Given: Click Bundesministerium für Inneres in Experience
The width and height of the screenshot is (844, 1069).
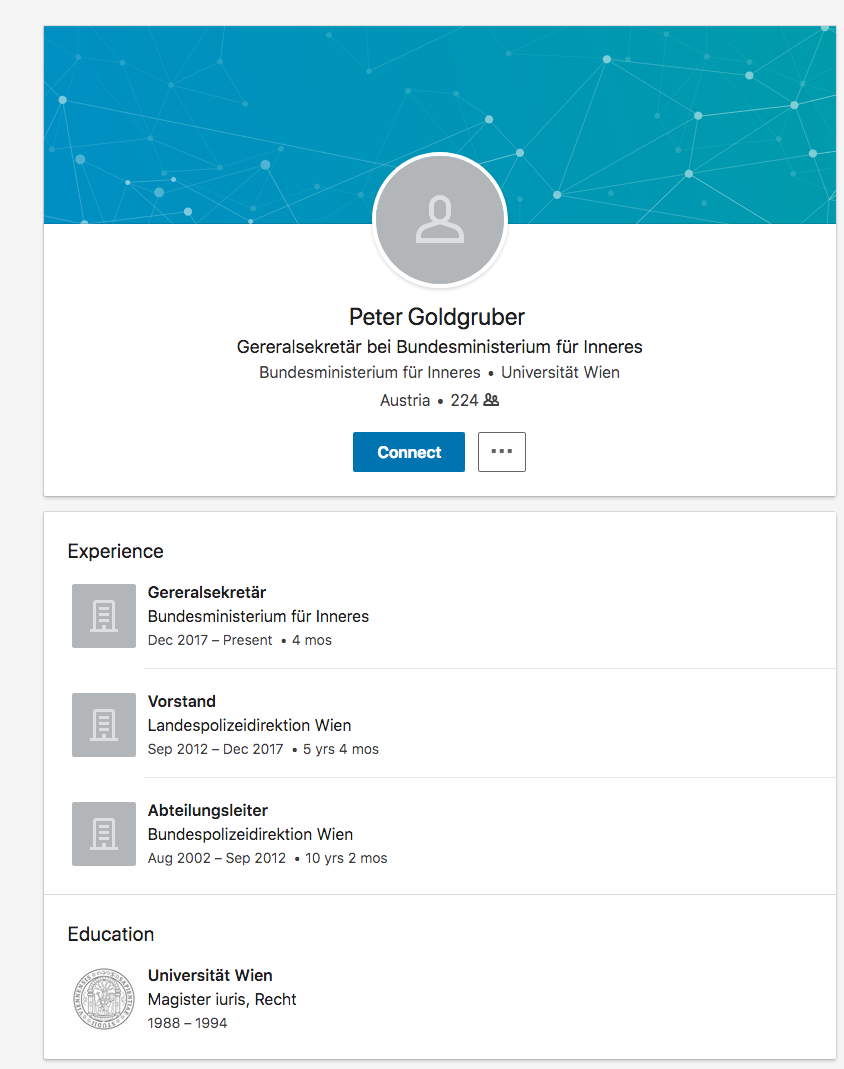Looking at the screenshot, I should point(258,616).
